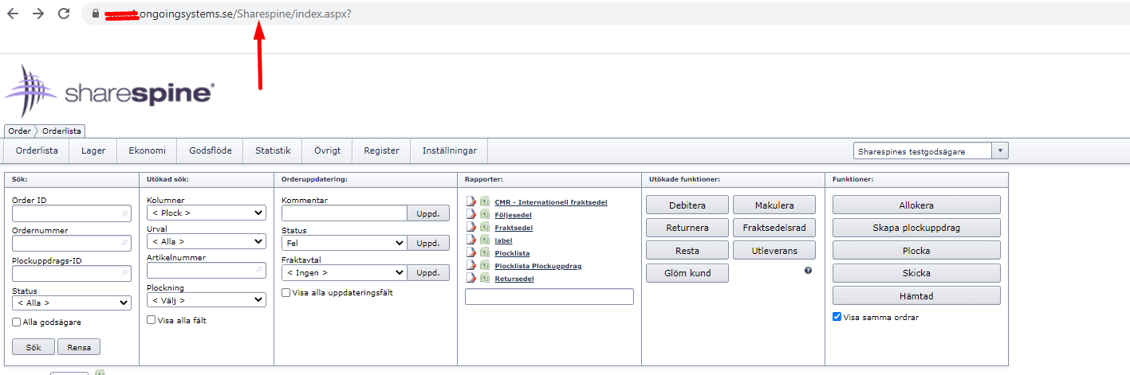Open the Orderlista menu

click(37, 151)
